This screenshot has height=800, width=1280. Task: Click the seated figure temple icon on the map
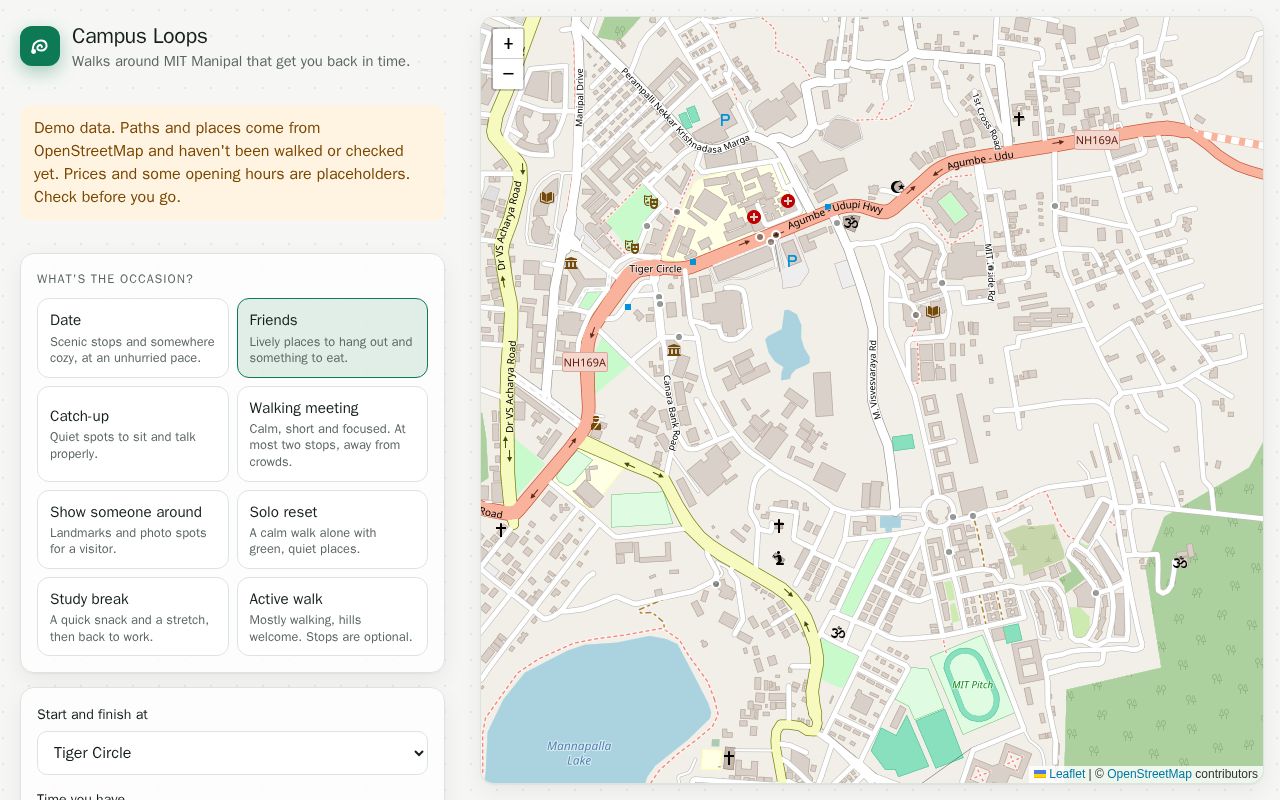tap(778, 558)
